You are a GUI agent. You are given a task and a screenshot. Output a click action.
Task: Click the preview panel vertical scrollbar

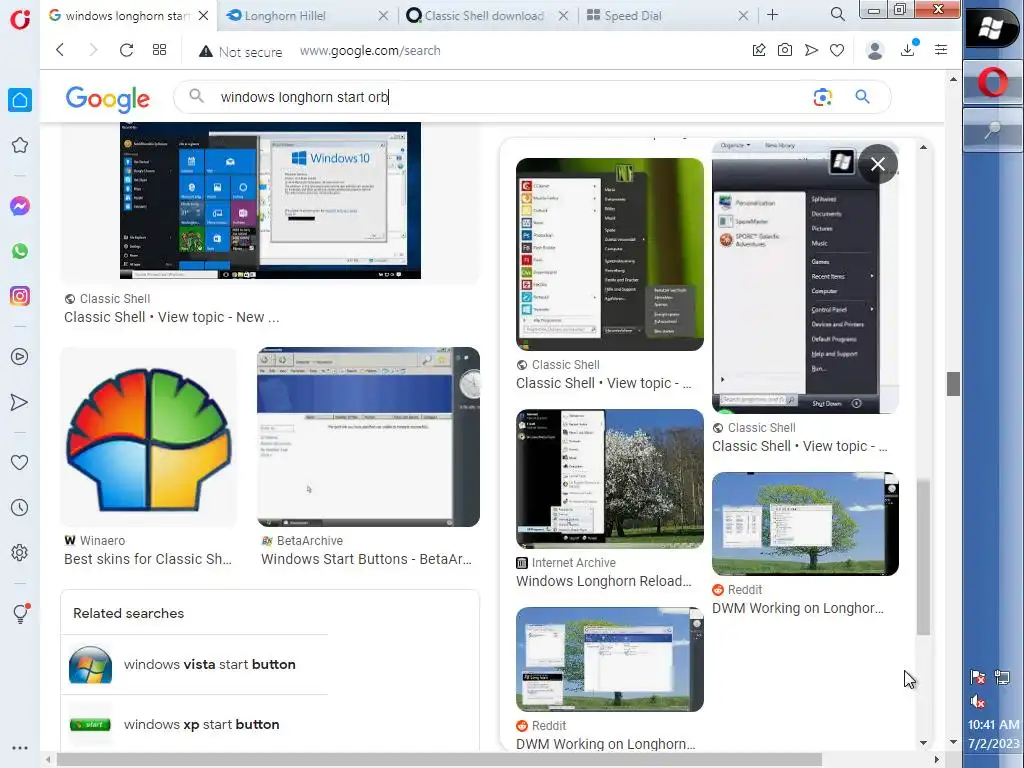coord(923,556)
